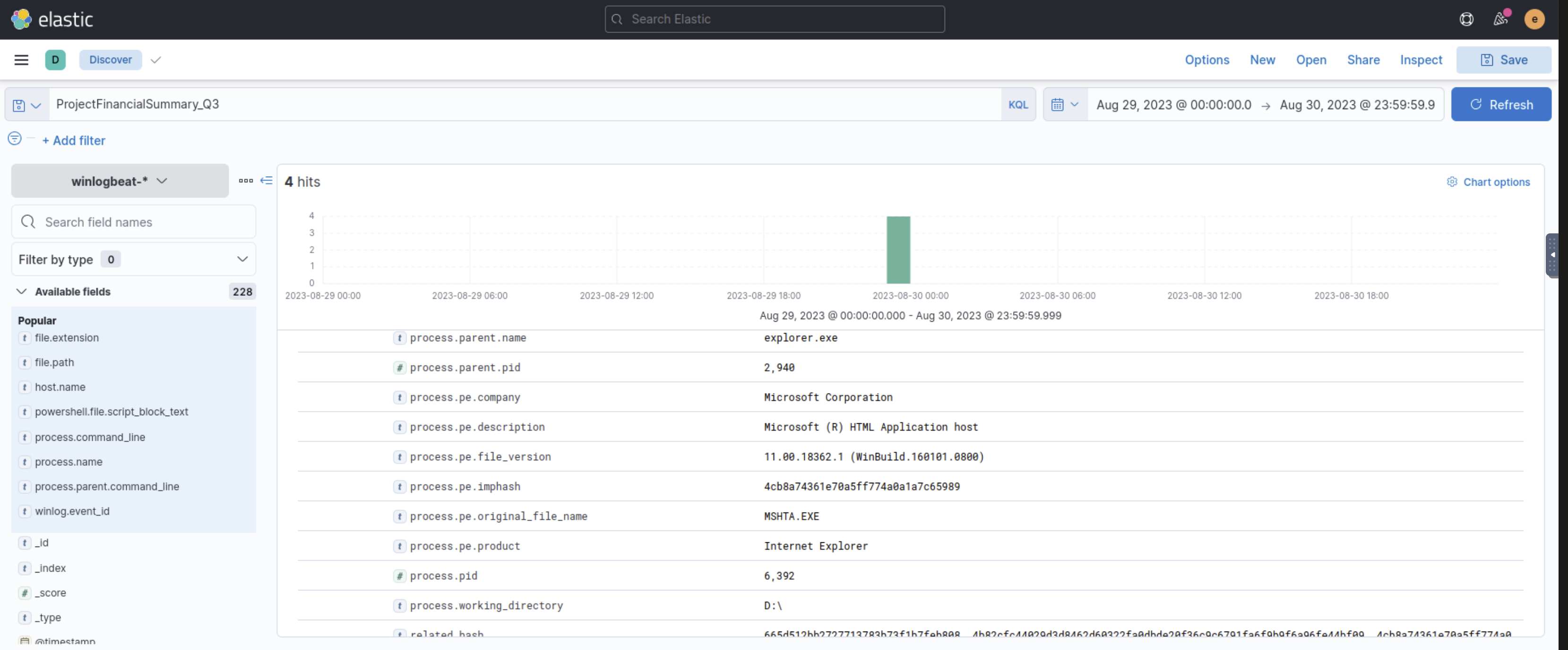Collapse the Available fields section
The height and width of the screenshot is (650, 1568).
21,291
